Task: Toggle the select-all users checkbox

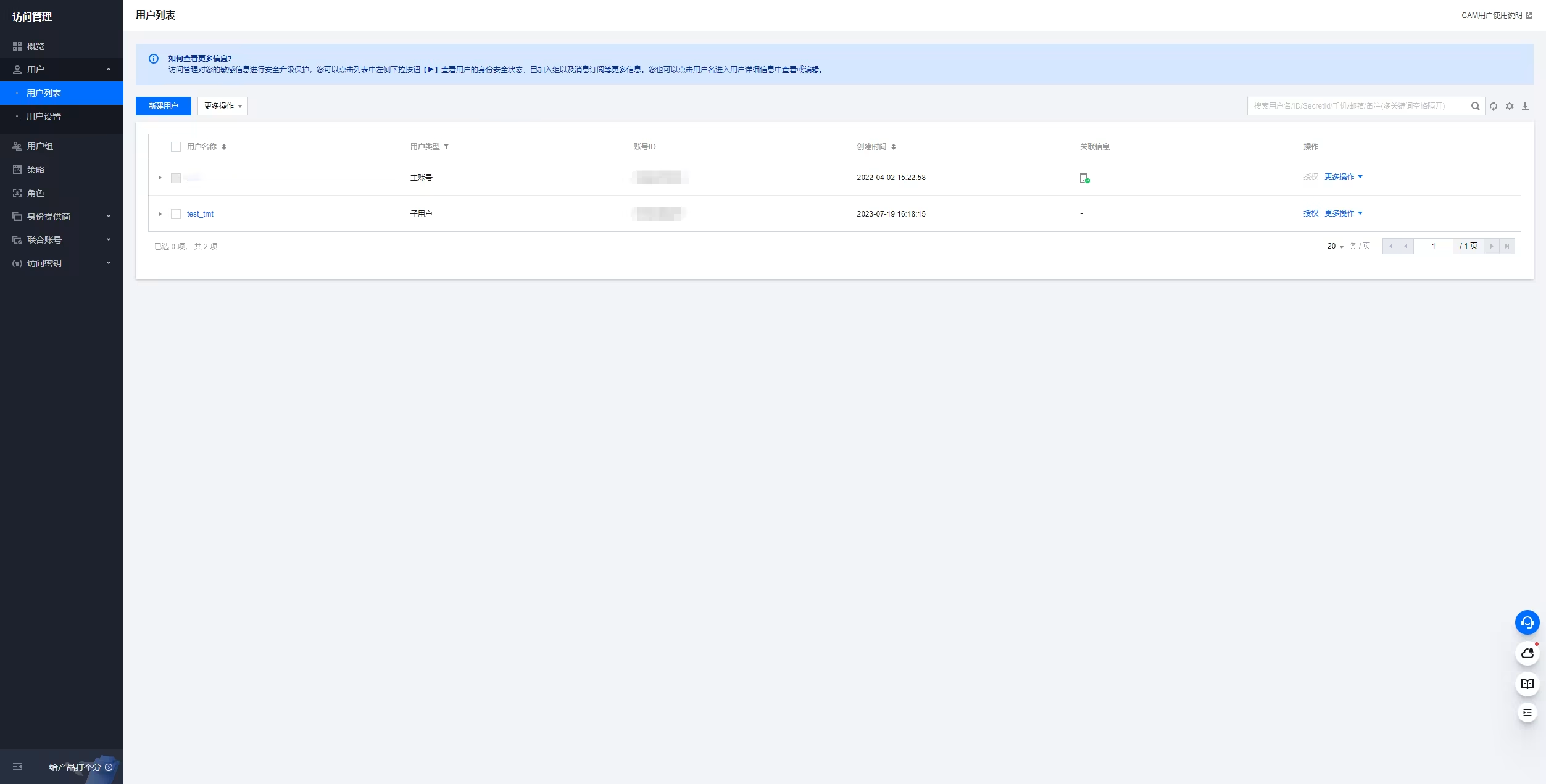Action: pos(176,147)
